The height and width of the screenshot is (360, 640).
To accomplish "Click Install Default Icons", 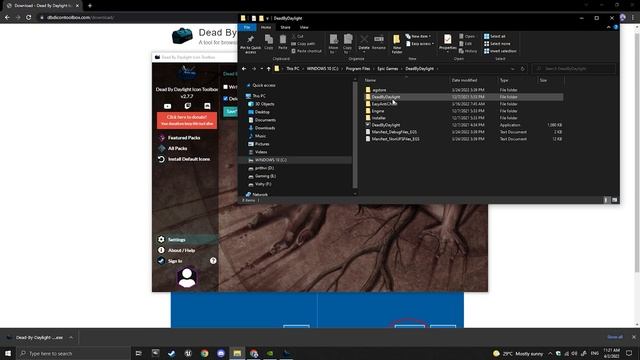I will click(x=189, y=159).
